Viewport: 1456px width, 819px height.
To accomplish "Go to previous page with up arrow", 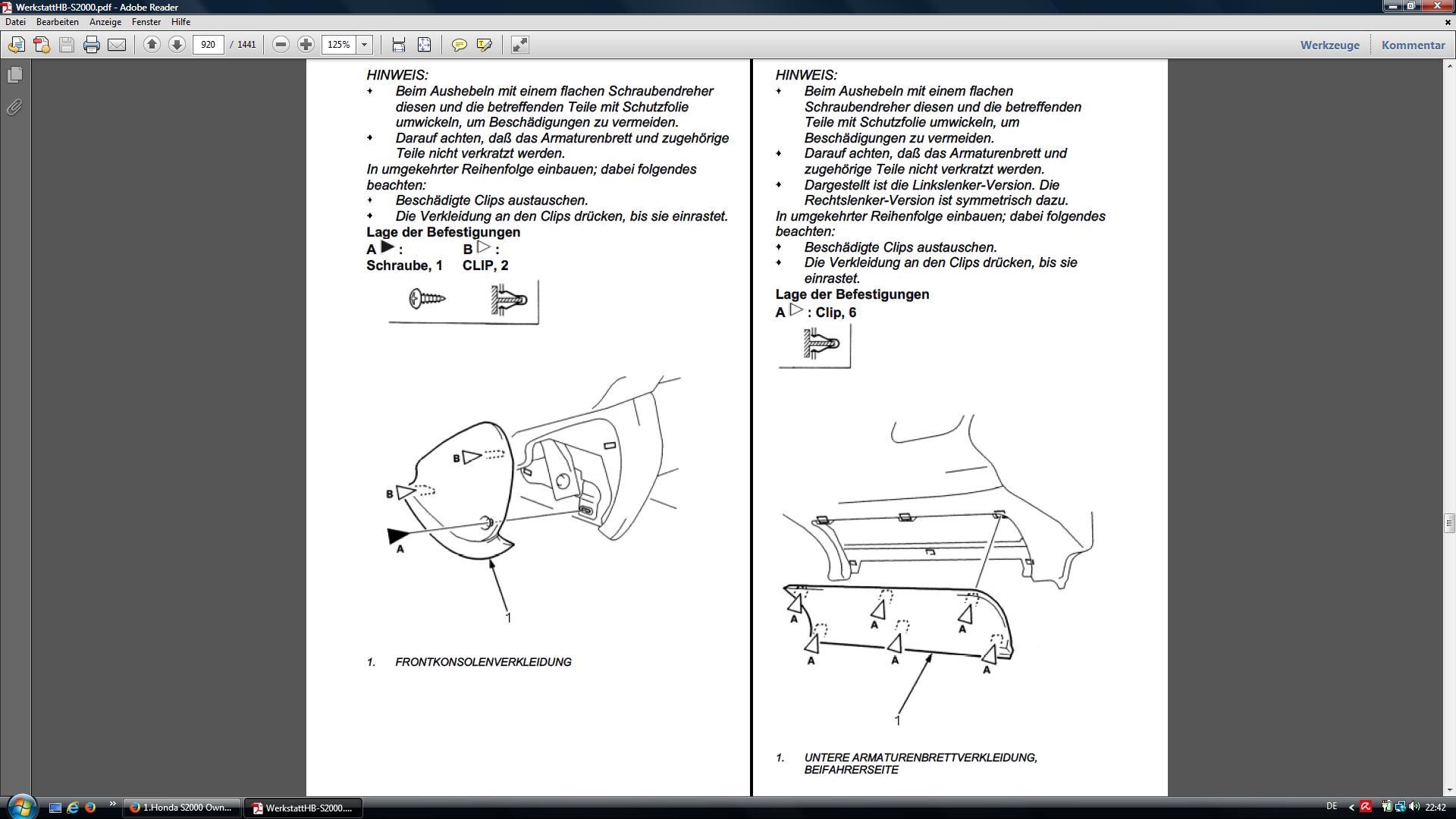I will 152,45.
